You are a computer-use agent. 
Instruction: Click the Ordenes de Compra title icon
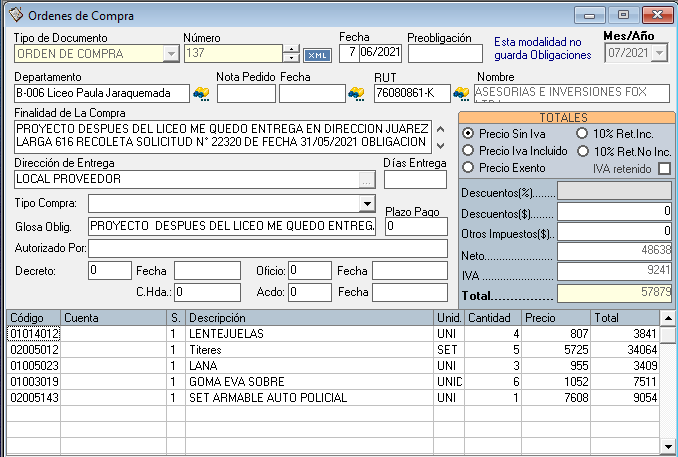point(16,15)
